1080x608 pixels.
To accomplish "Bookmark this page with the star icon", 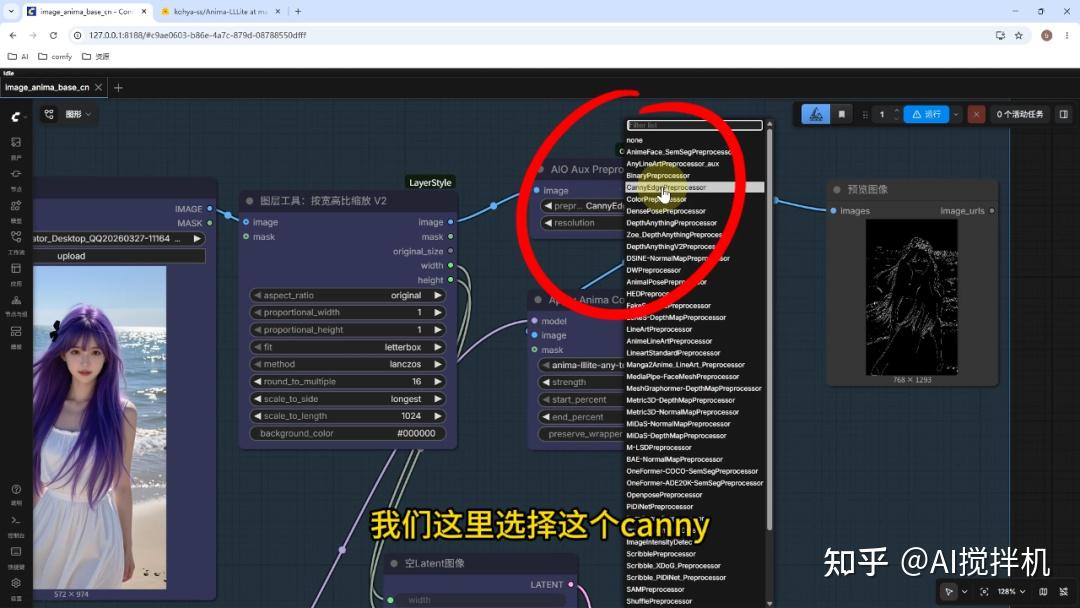I will pyautogui.click(x=1019, y=35).
